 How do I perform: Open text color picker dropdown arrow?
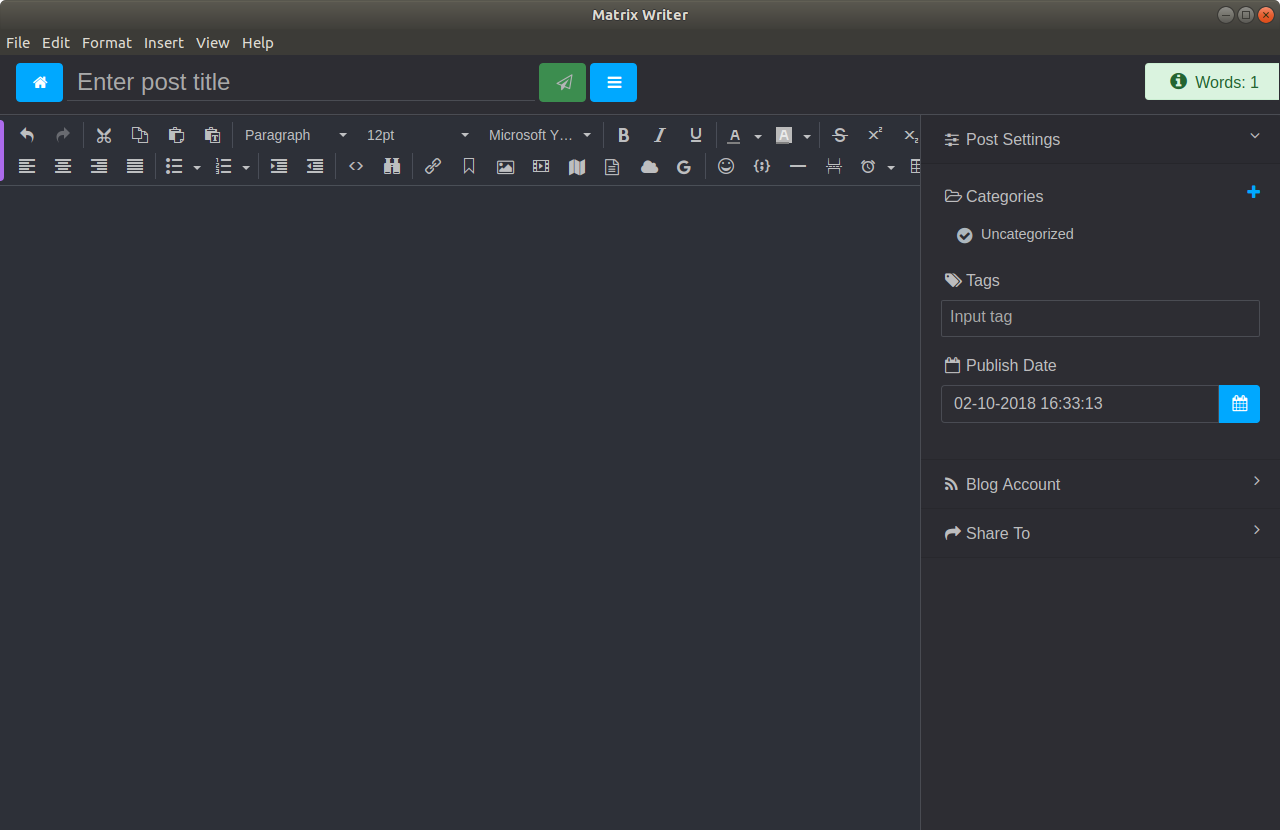pos(758,135)
